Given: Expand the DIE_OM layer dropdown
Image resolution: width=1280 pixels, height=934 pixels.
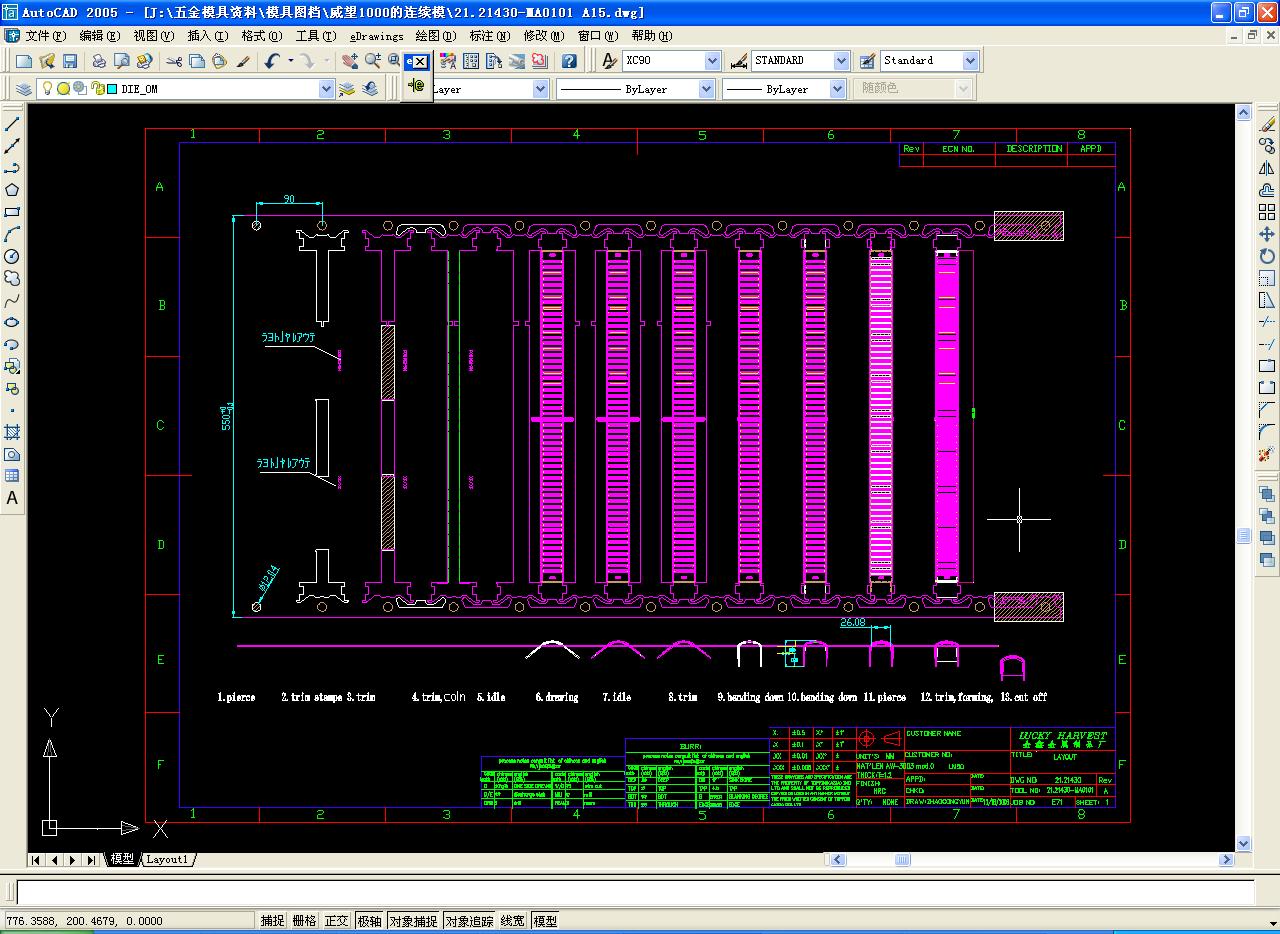Looking at the screenshot, I should 326,89.
